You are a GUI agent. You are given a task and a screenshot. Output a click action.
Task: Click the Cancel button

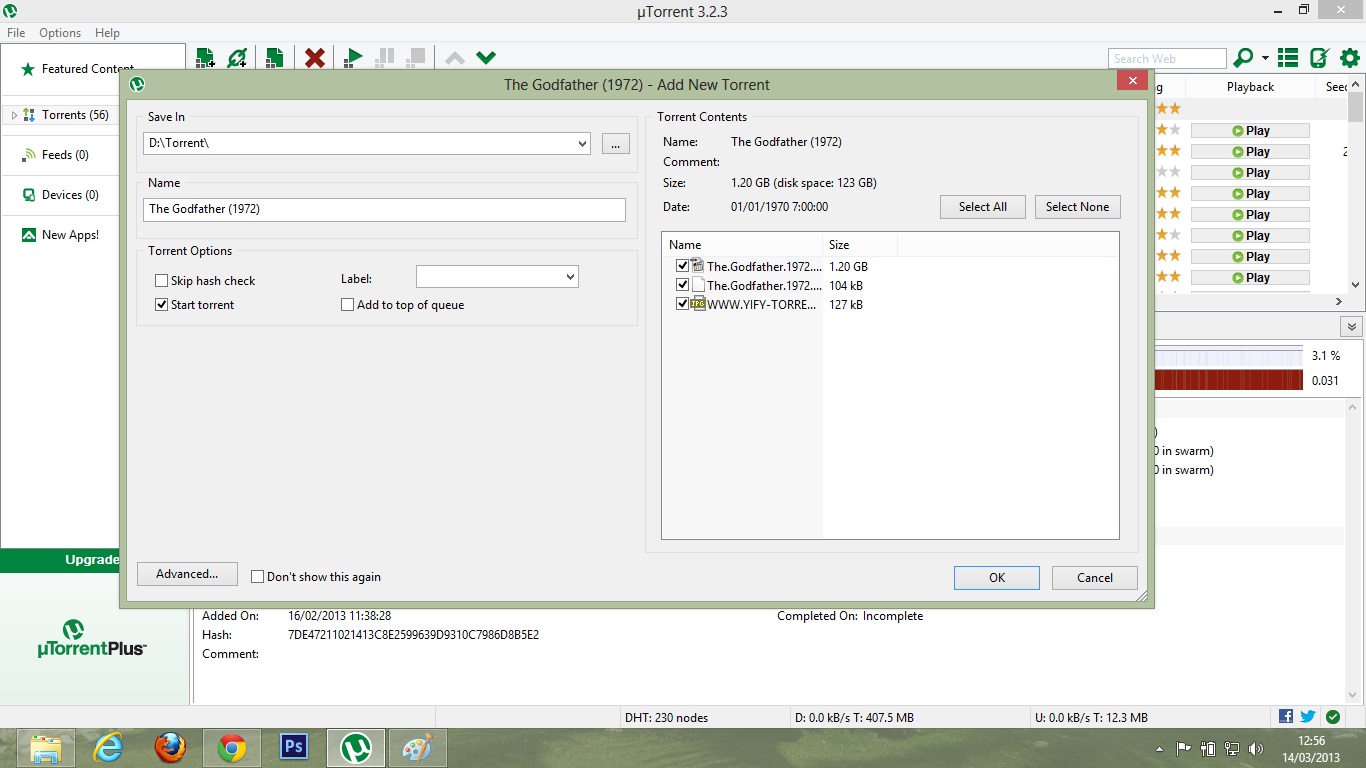tap(1095, 578)
